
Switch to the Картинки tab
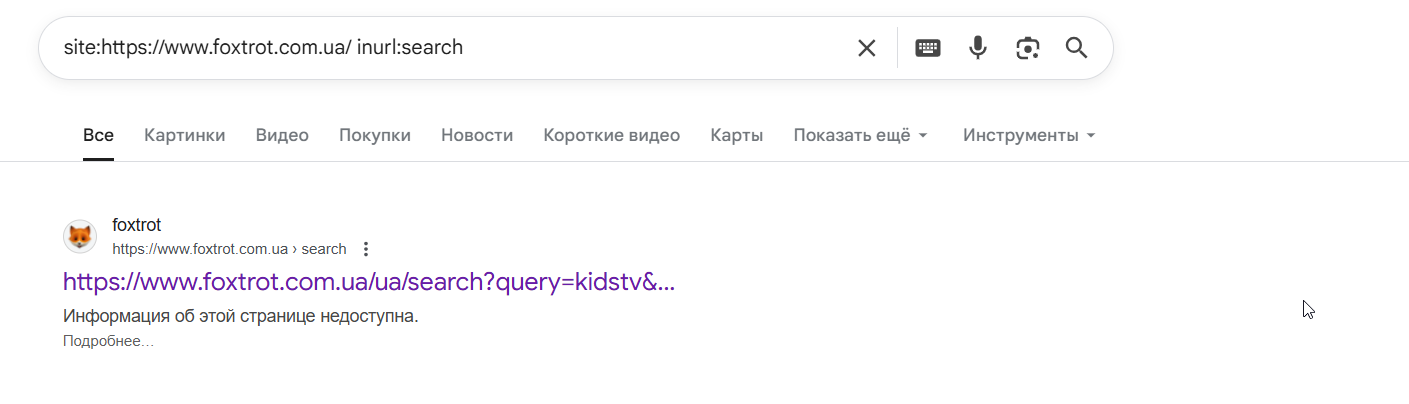tap(185, 135)
